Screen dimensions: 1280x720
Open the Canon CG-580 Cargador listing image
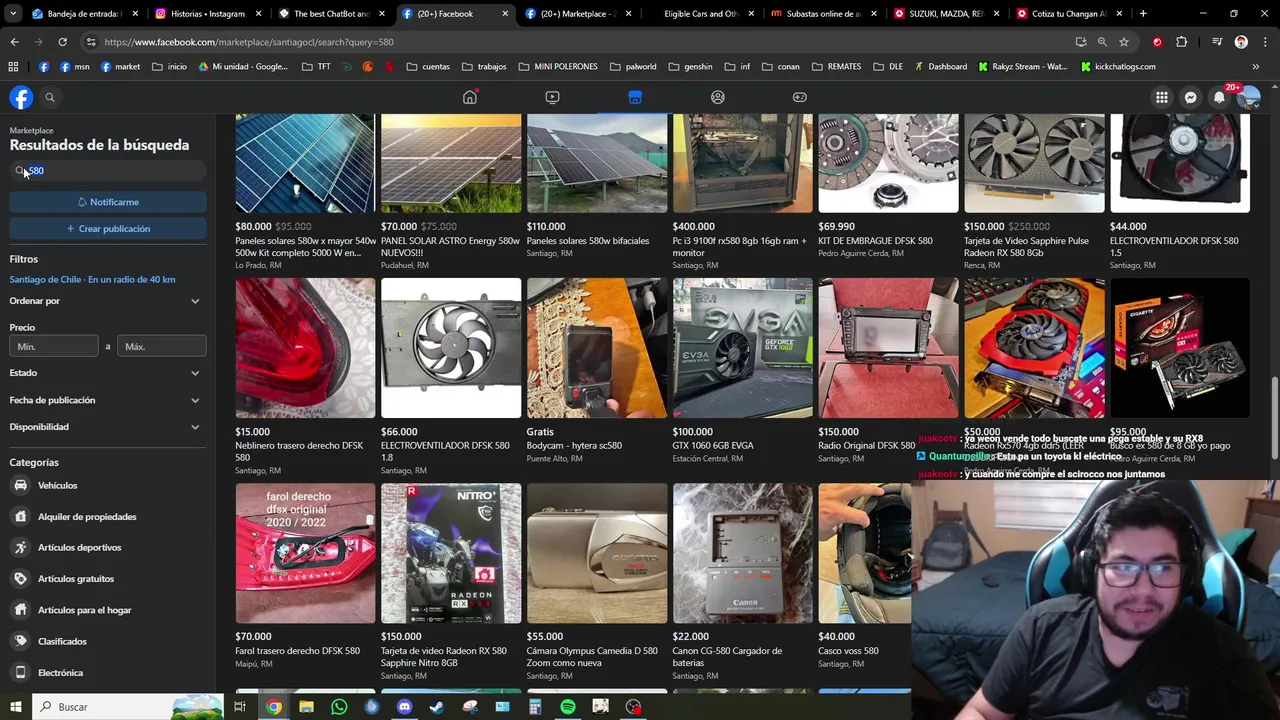742,553
